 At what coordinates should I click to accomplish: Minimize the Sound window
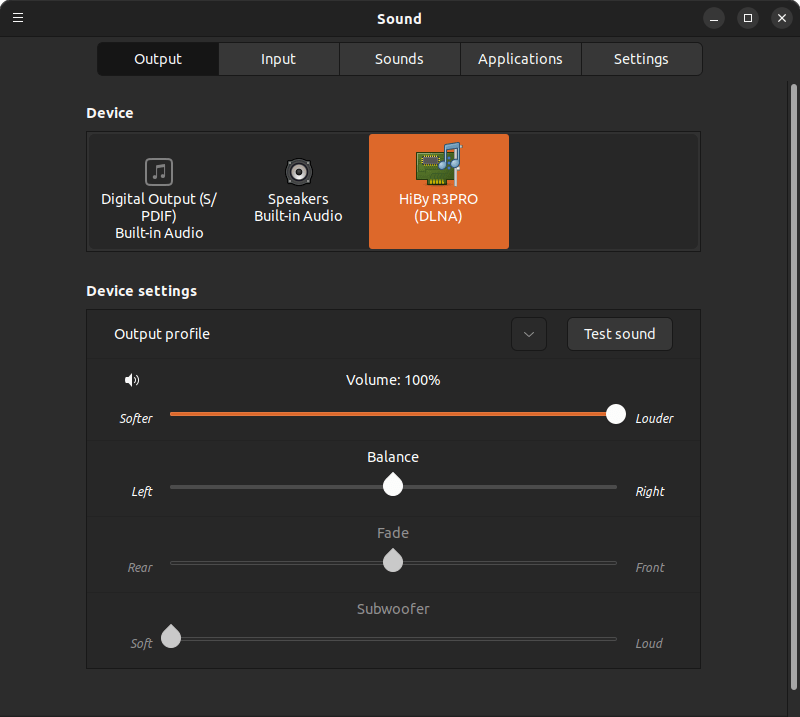(x=714, y=18)
